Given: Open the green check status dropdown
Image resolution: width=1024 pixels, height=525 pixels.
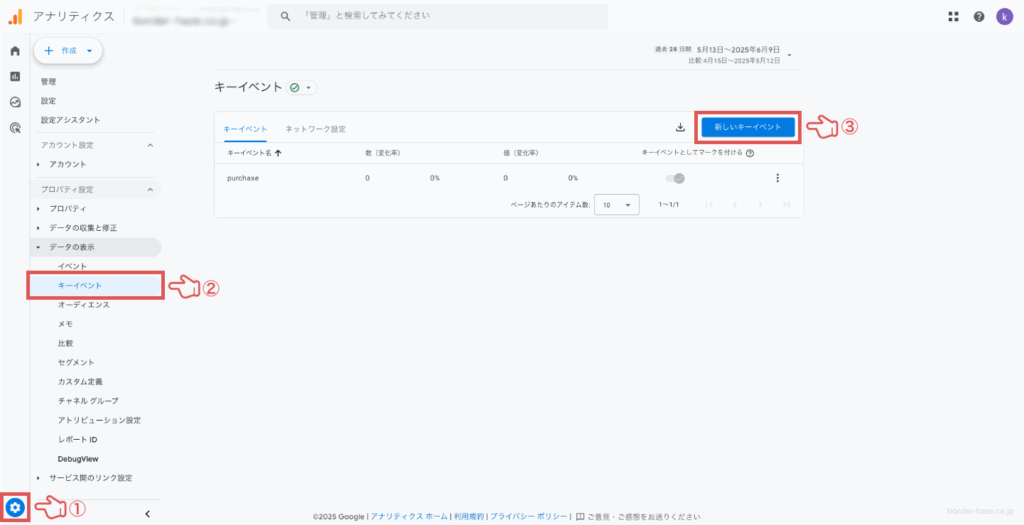Looking at the screenshot, I should (302, 88).
